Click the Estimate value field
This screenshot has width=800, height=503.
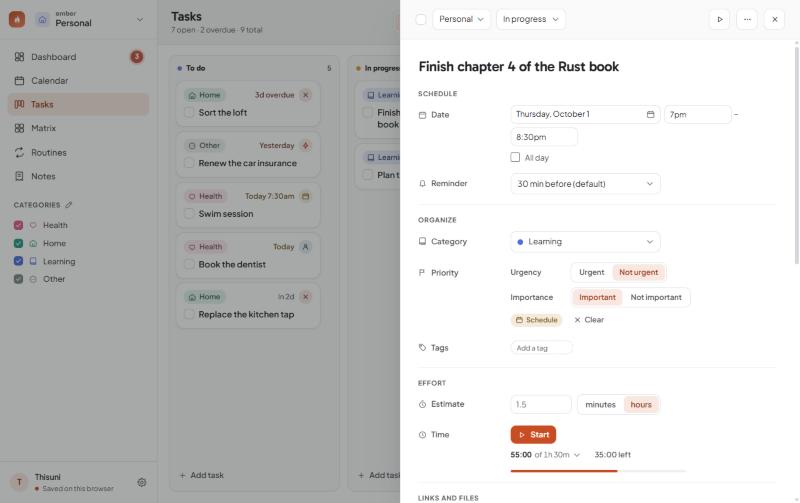[541, 405]
